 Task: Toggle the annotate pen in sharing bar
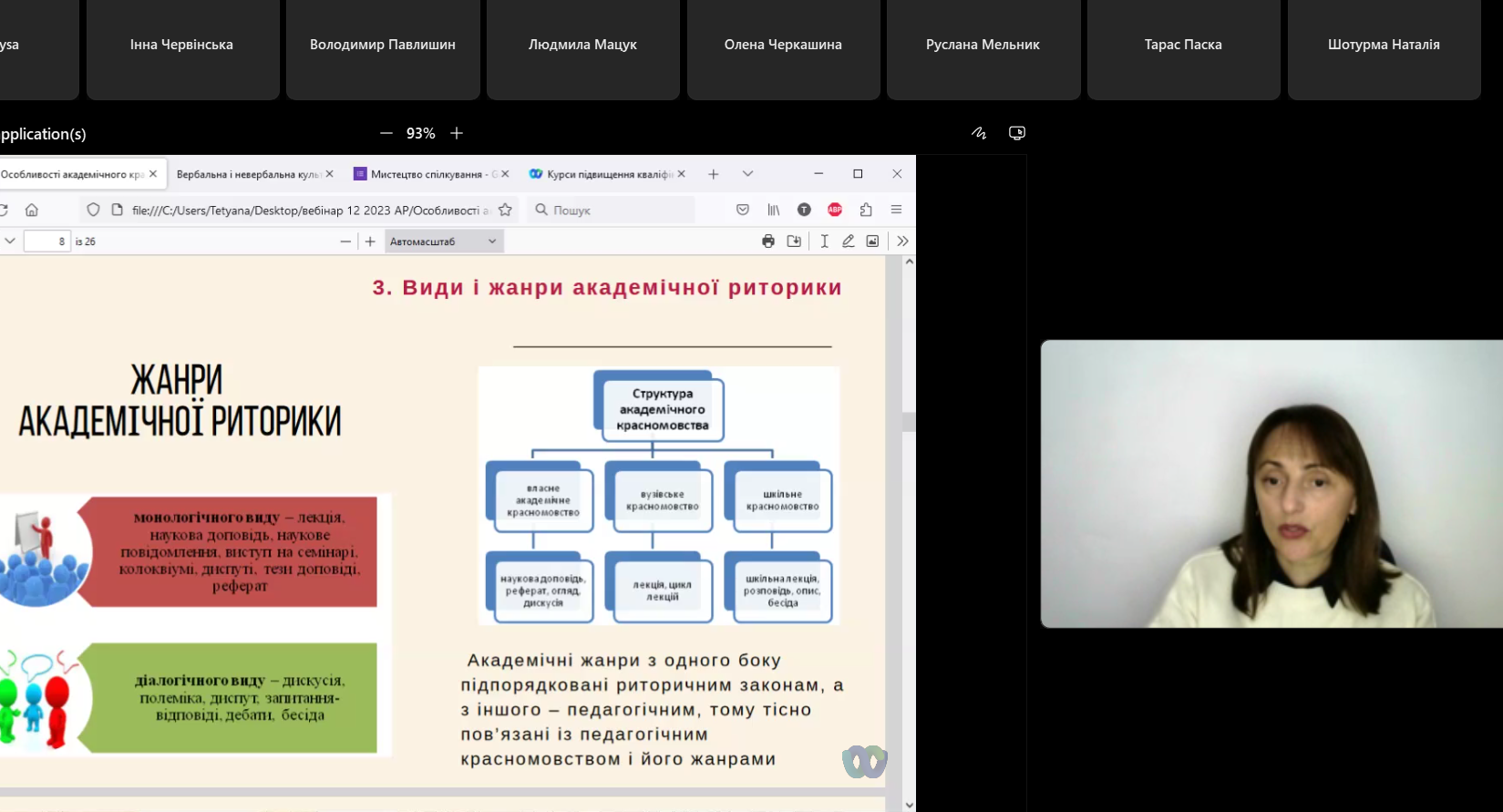point(979,133)
